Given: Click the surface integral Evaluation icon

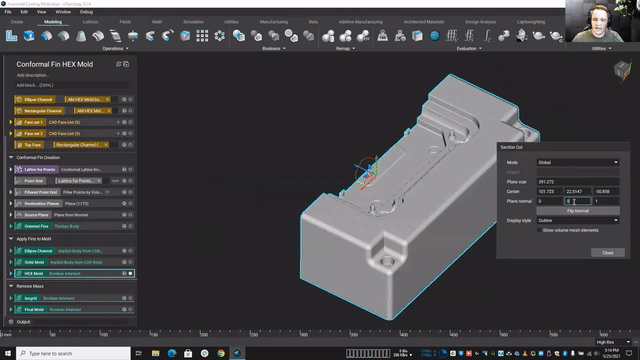Looking at the screenshot, I should click(469, 36).
